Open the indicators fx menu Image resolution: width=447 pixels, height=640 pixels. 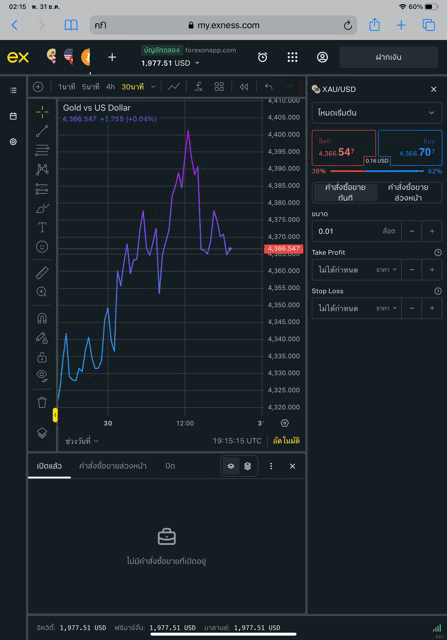pos(199,87)
